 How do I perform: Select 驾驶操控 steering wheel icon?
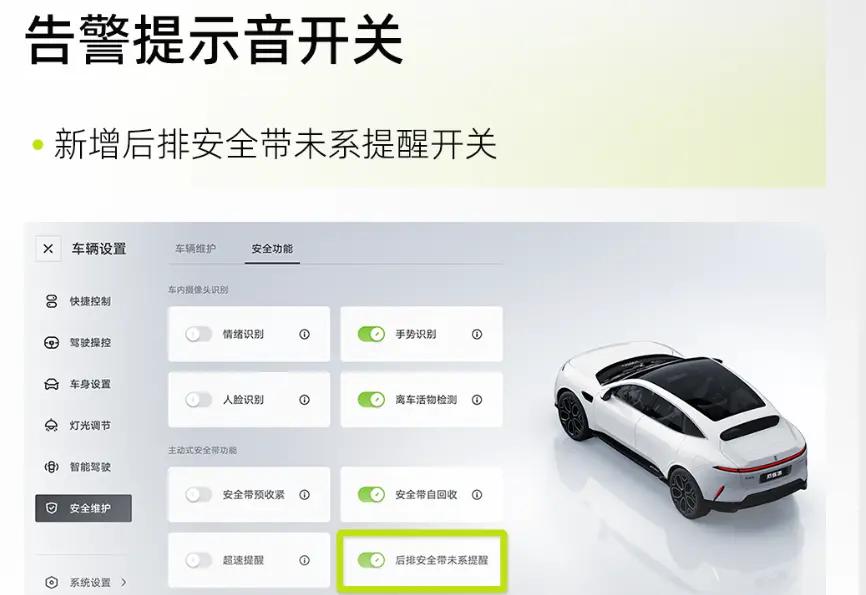(51, 343)
